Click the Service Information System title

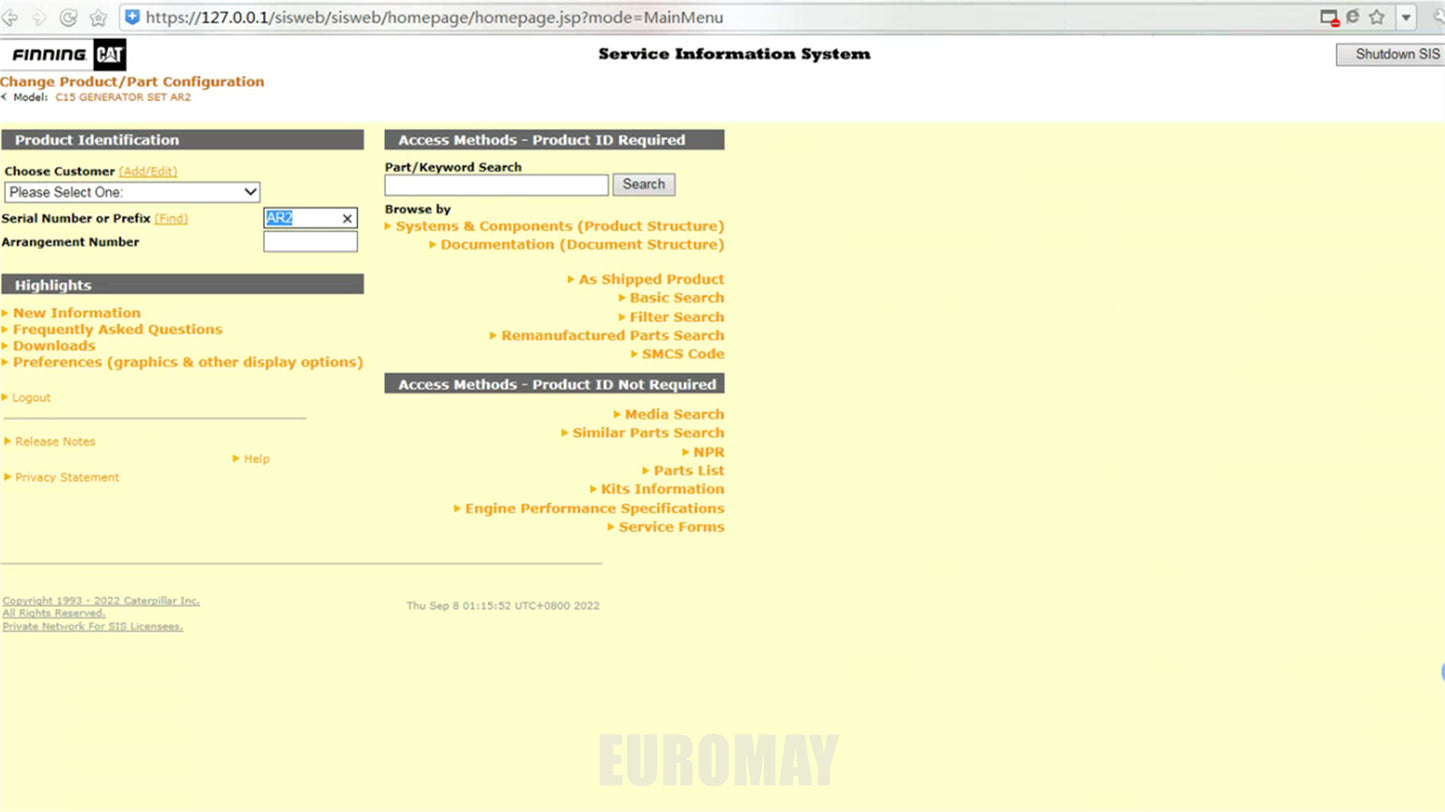pyautogui.click(x=734, y=54)
